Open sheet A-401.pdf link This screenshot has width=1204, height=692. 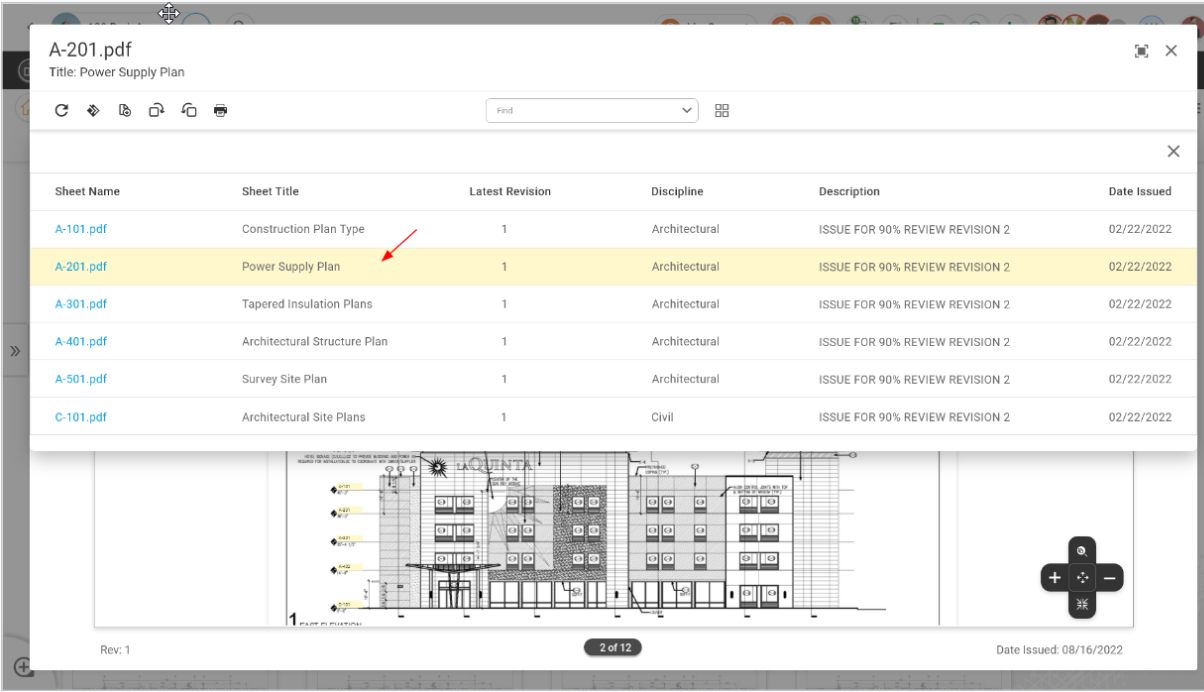pos(81,342)
